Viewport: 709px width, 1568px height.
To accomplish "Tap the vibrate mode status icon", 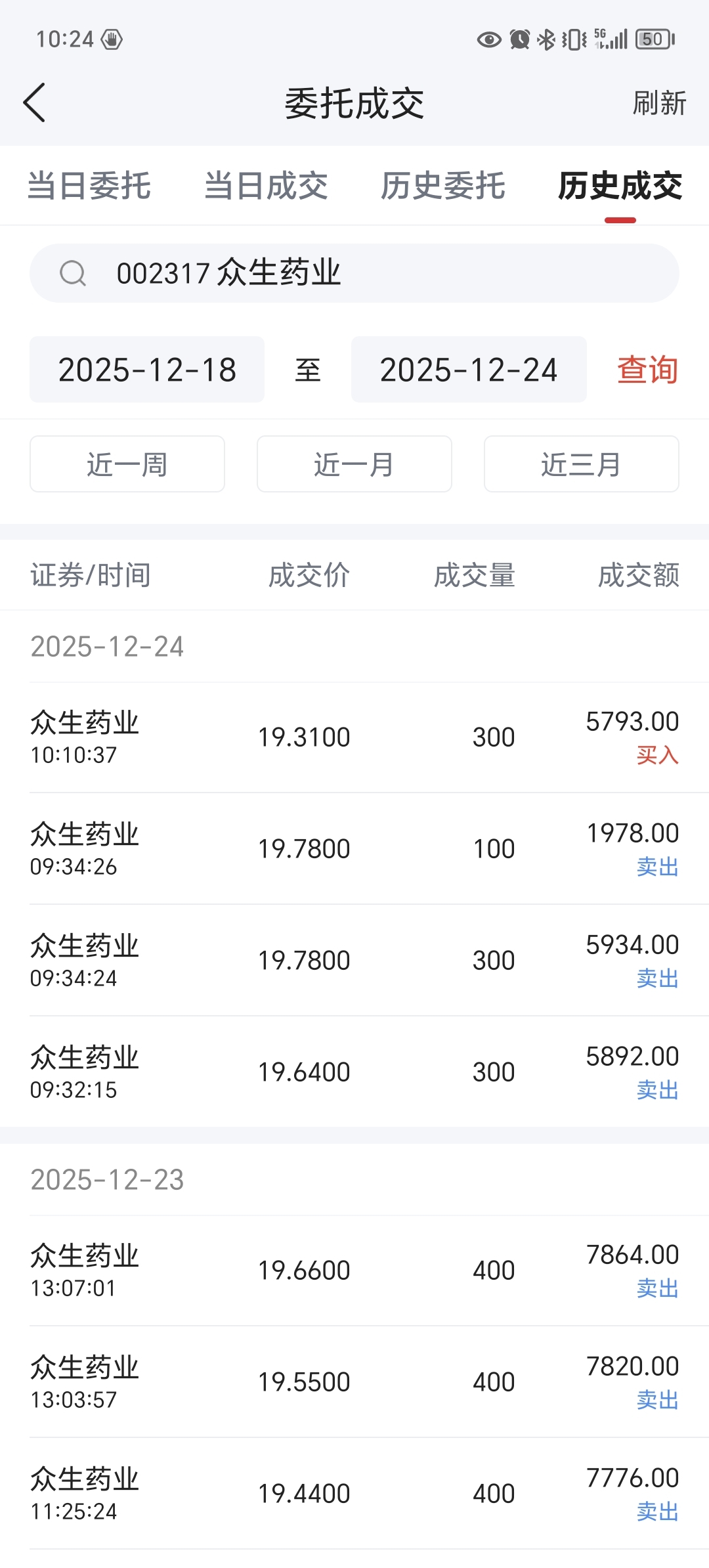I will [x=574, y=39].
